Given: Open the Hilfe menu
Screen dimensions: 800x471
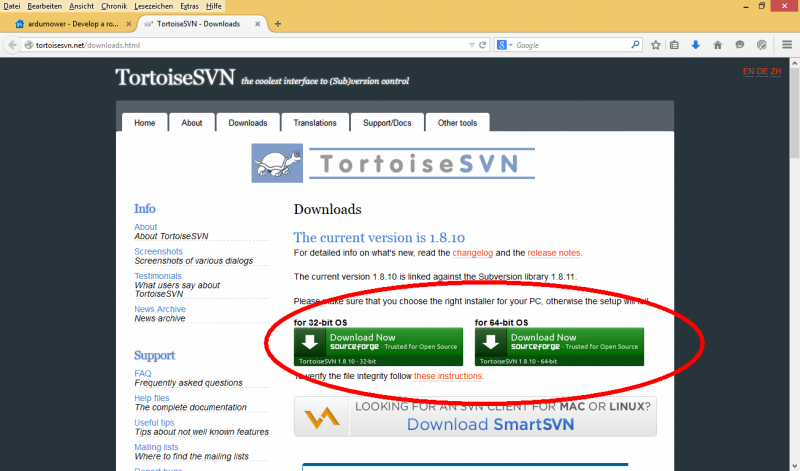Looking at the screenshot, I should (213, 6).
